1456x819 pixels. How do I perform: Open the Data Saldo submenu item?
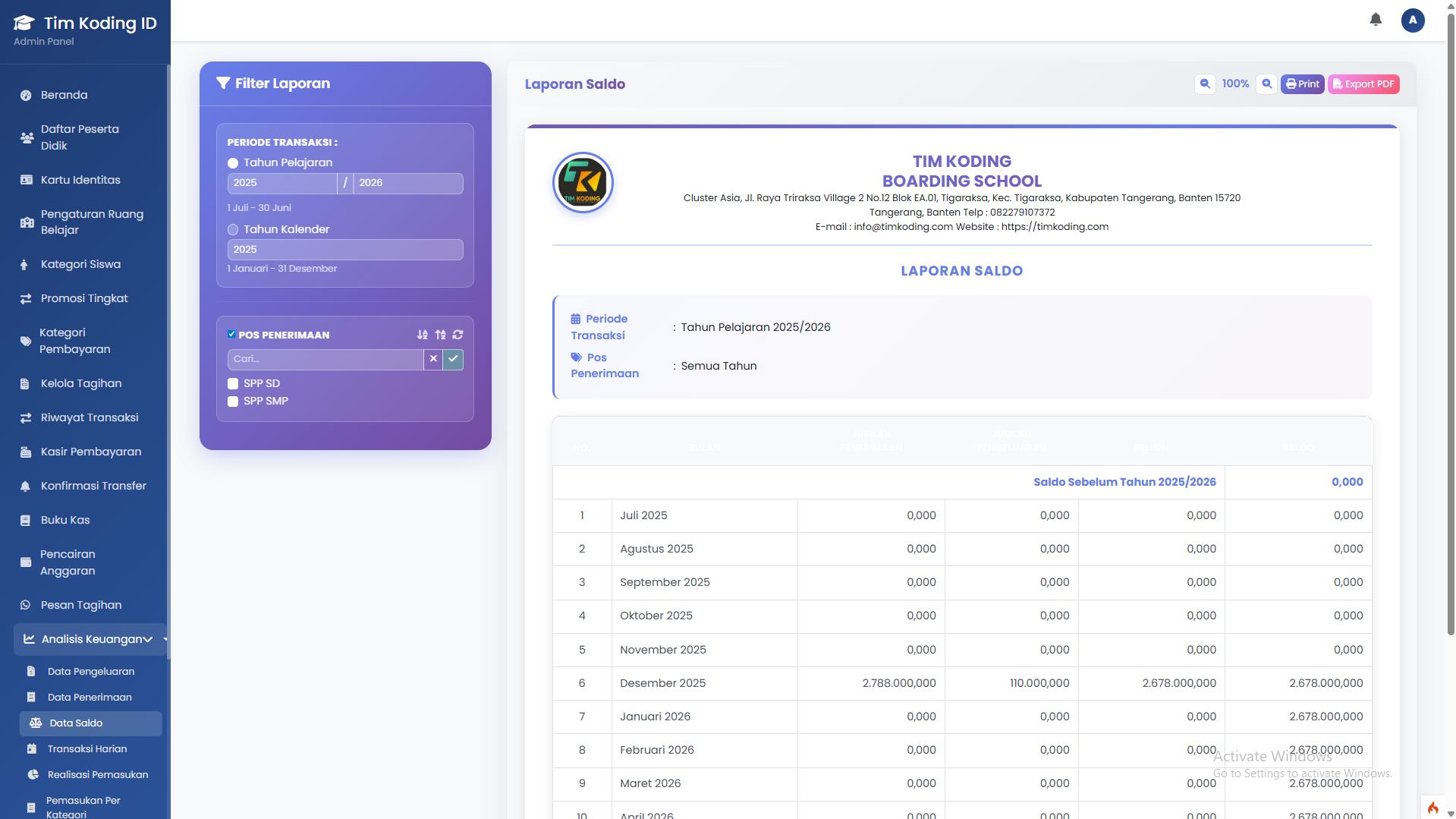pyautogui.click(x=76, y=723)
